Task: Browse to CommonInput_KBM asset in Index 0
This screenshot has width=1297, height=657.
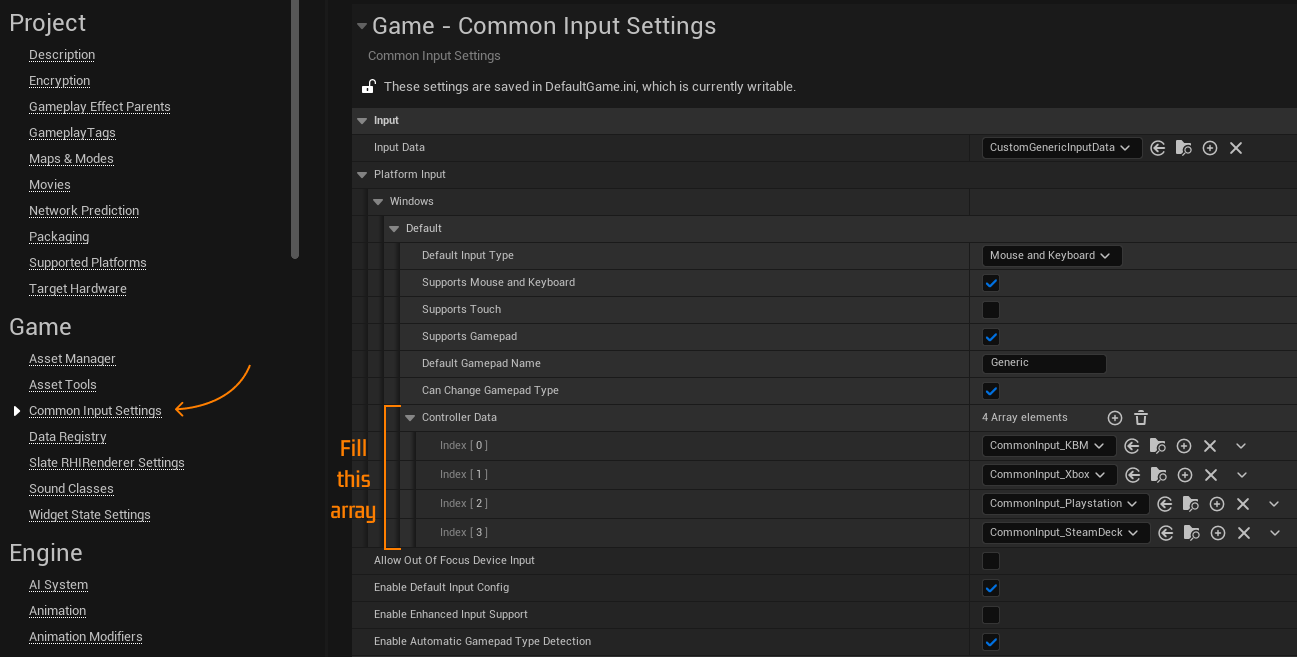Action: click(x=1158, y=446)
